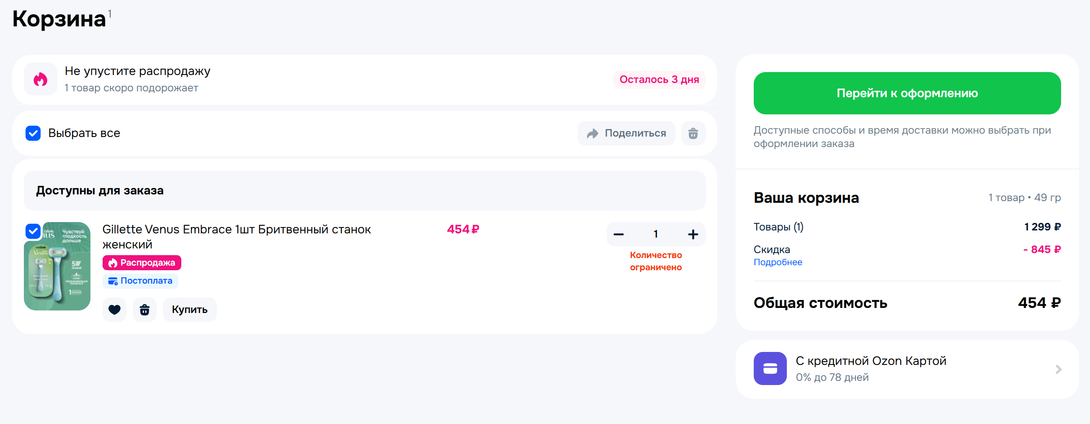The width and height of the screenshot is (1090, 424).
Task: Toggle the Выбрать все checkbox
Action: click(x=33, y=133)
